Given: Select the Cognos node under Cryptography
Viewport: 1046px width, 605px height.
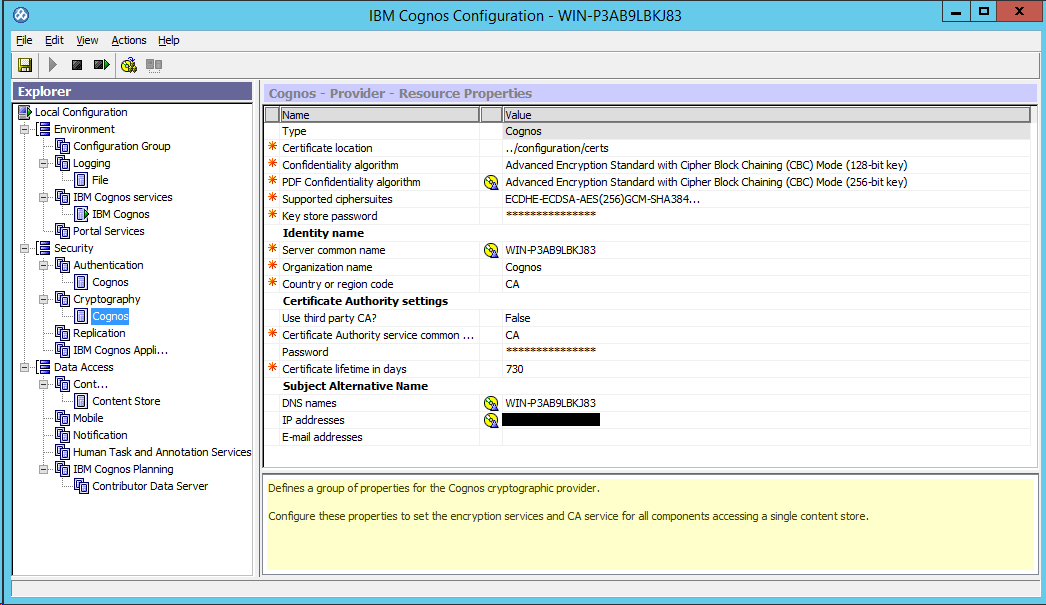Looking at the screenshot, I should tap(110, 316).
